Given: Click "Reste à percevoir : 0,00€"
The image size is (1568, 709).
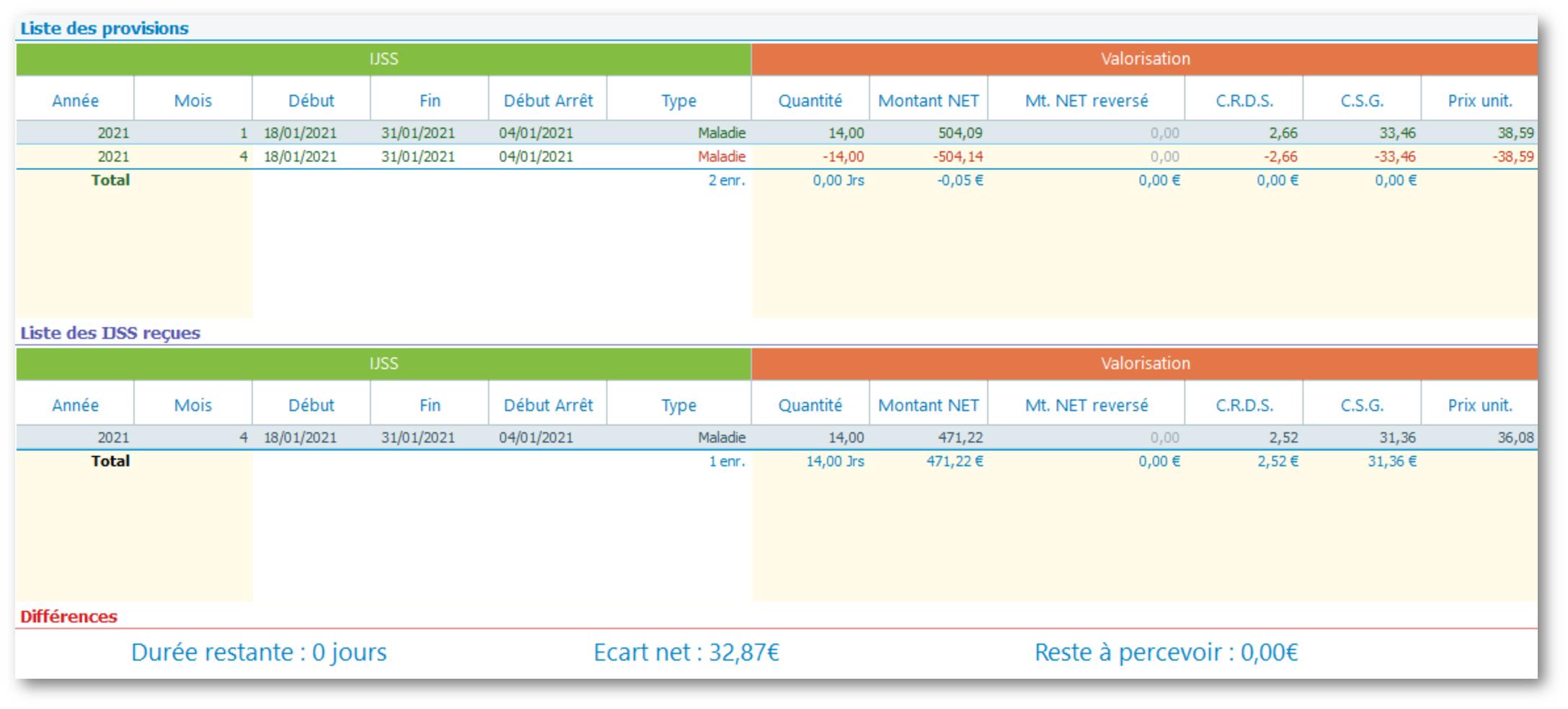Looking at the screenshot, I should click(1166, 653).
